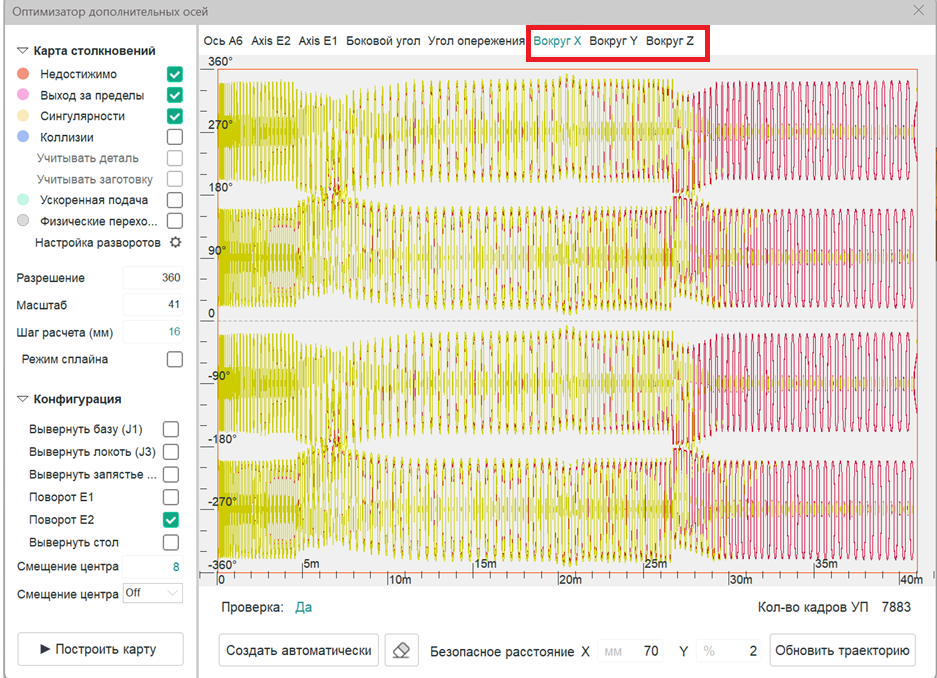Uncheck the Поворот E2 checkbox
937x678 pixels.
[171, 520]
